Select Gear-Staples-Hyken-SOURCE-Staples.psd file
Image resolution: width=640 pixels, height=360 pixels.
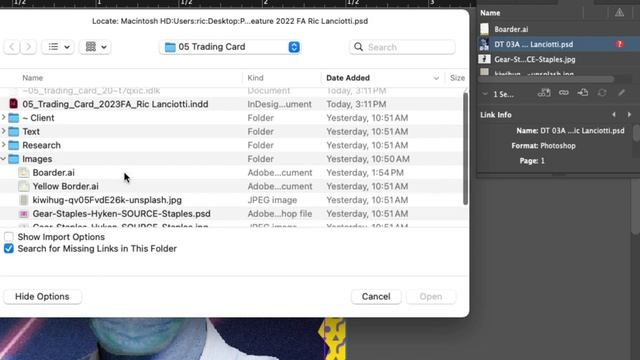(122, 213)
